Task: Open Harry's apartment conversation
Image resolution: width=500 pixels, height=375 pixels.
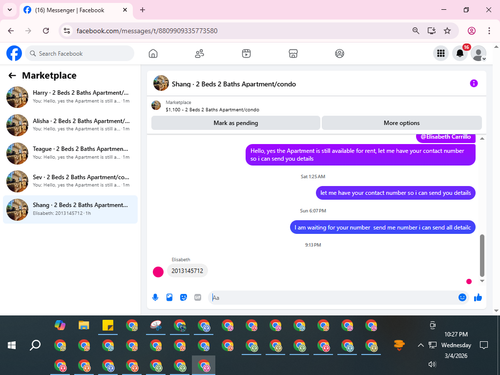Action: pyautogui.click(x=70, y=97)
